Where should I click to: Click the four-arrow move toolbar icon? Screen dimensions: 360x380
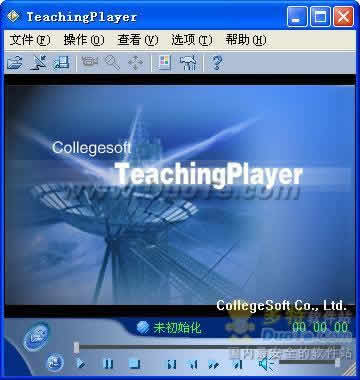pos(135,62)
